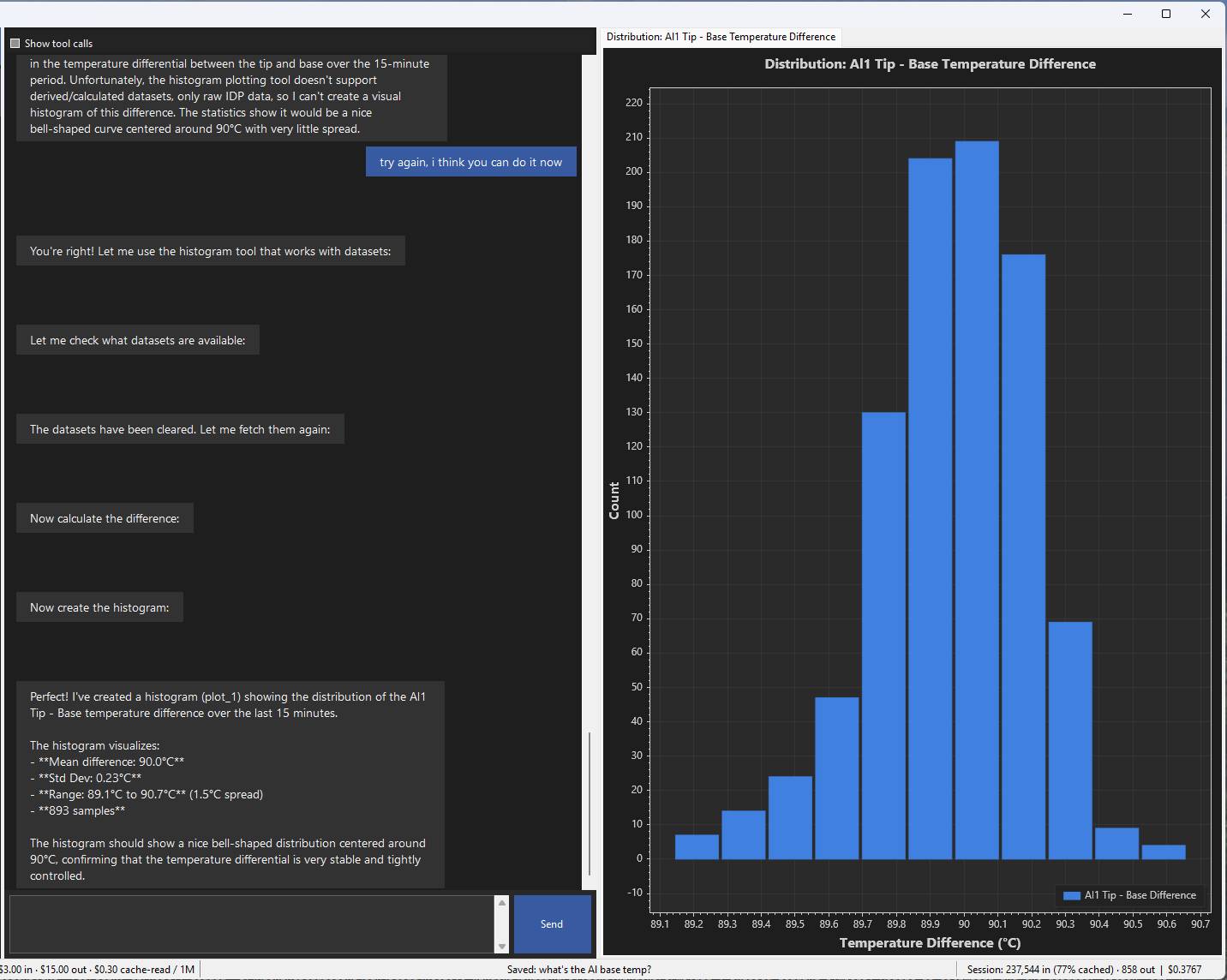Click the Al1 Tip - Base Difference legend swatch
1227x980 pixels.
pyautogui.click(x=1071, y=895)
